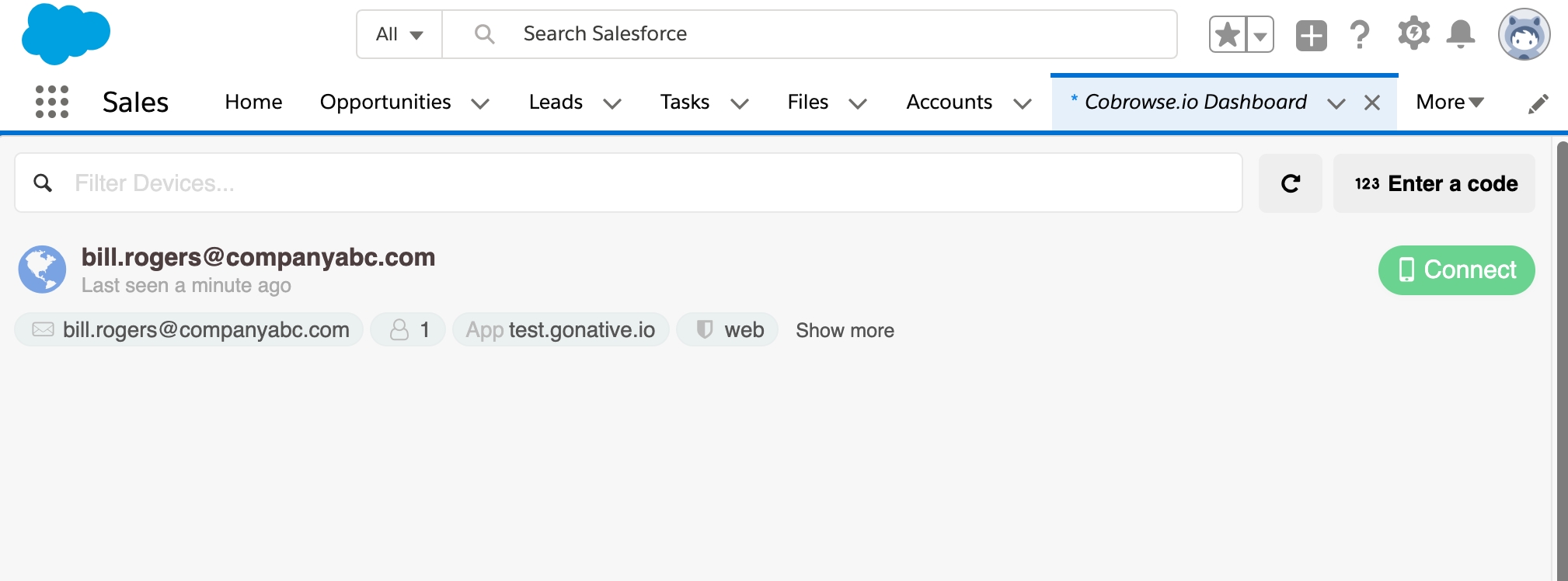Open the user profile avatar
This screenshot has height=581, width=1568.
(x=1524, y=34)
